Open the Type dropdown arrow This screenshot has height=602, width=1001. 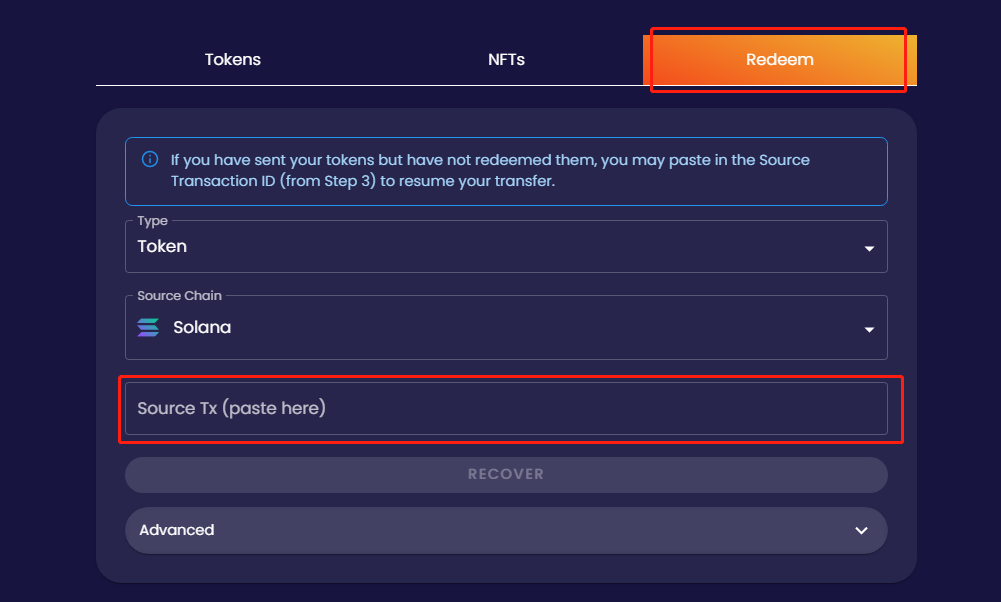click(x=869, y=248)
